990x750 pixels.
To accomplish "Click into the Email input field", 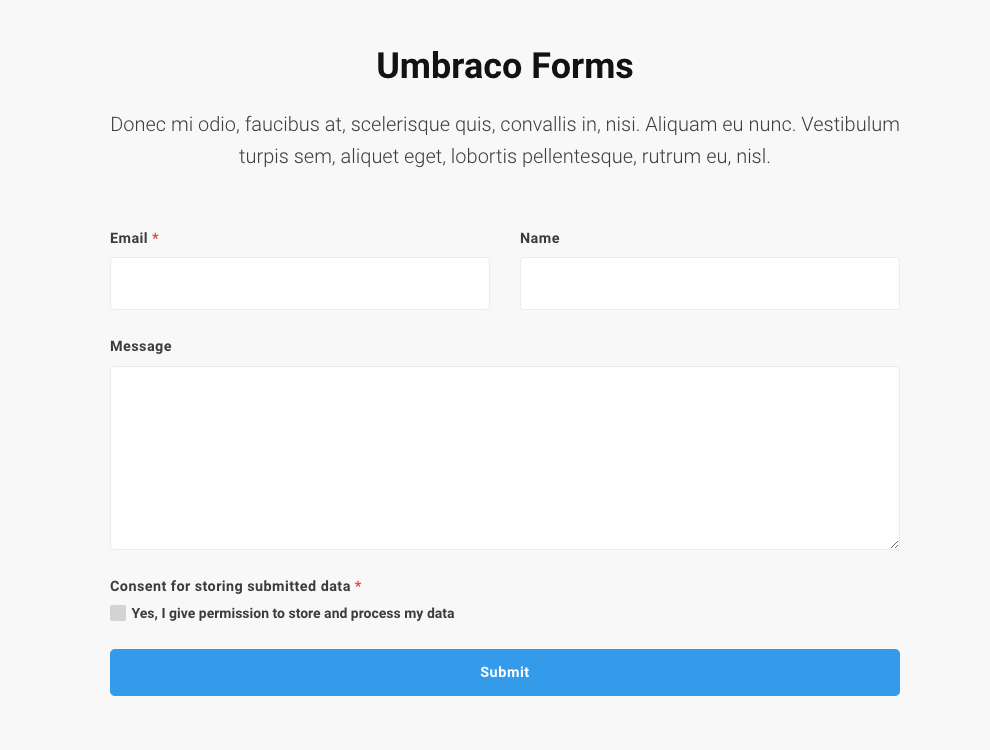I will pyautogui.click(x=300, y=283).
